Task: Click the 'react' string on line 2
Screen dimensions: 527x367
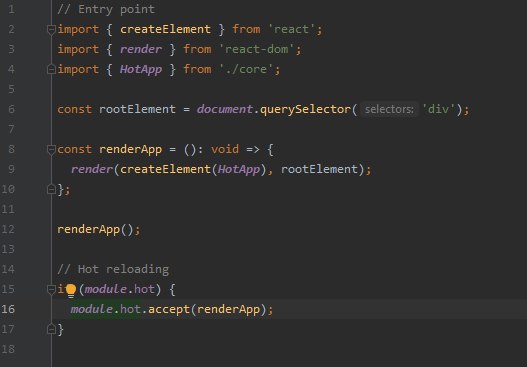Action: point(291,29)
